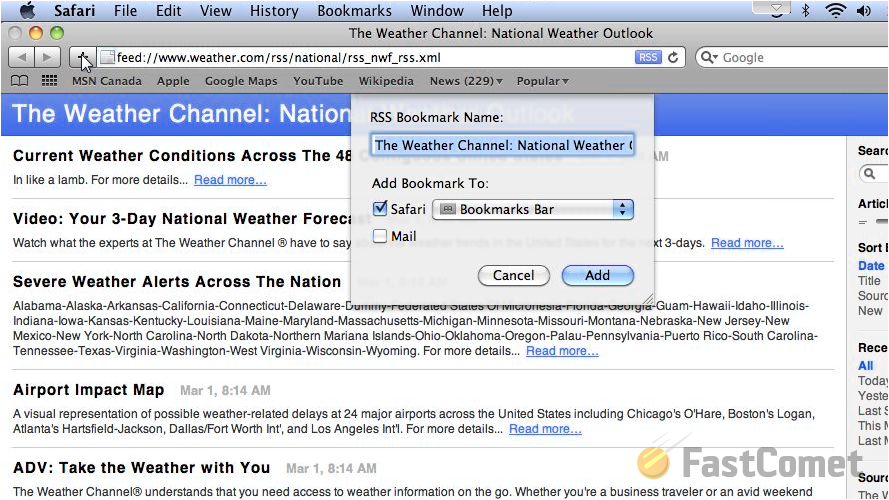Image resolution: width=889 pixels, height=500 pixels.
Task: Open the Window menu
Action: pos(437,10)
